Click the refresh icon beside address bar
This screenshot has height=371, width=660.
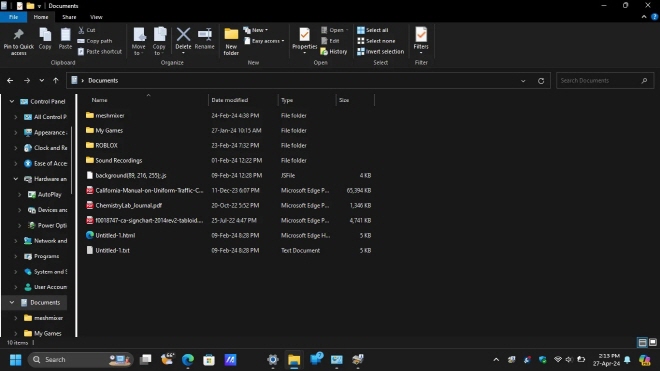541,81
